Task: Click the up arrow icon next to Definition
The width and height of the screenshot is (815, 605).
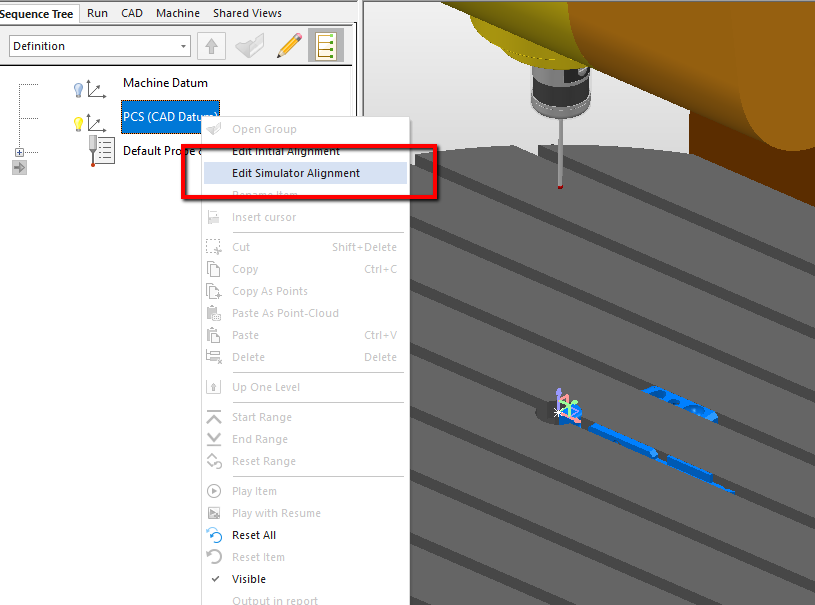Action: [210, 45]
